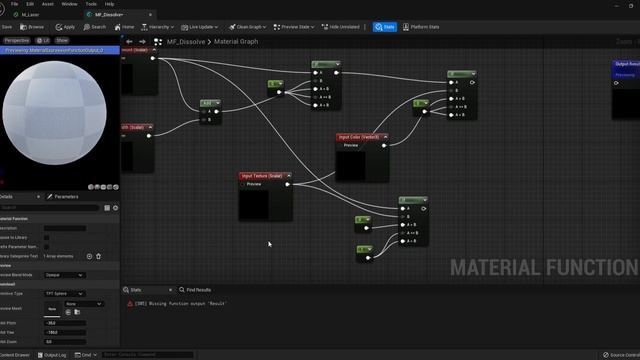Remove all Library Categories array elements
The height and width of the screenshot is (360, 640).
pyautogui.click(x=98, y=256)
